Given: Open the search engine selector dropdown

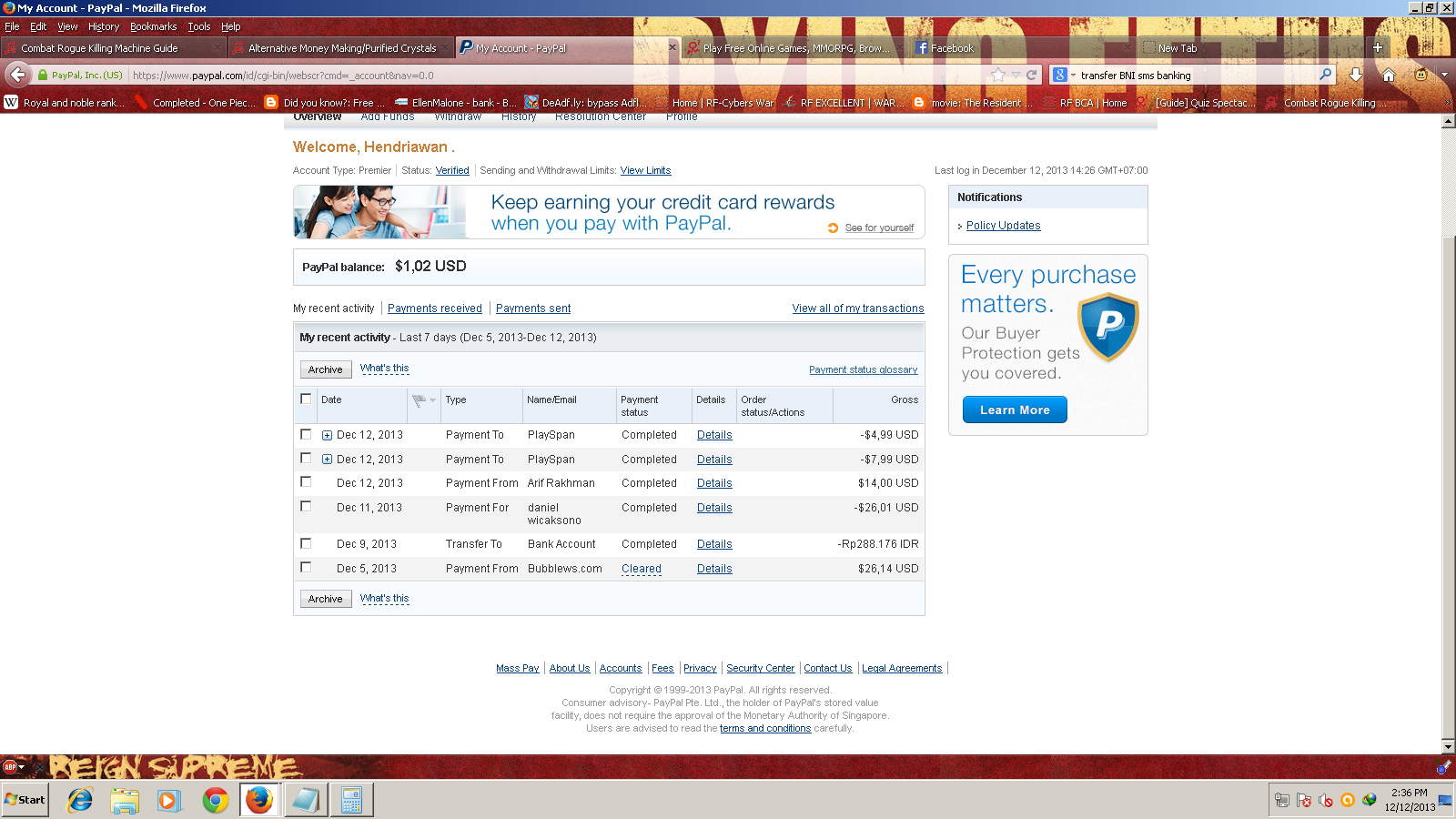Looking at the screenshot, I should click(1064, 75).
